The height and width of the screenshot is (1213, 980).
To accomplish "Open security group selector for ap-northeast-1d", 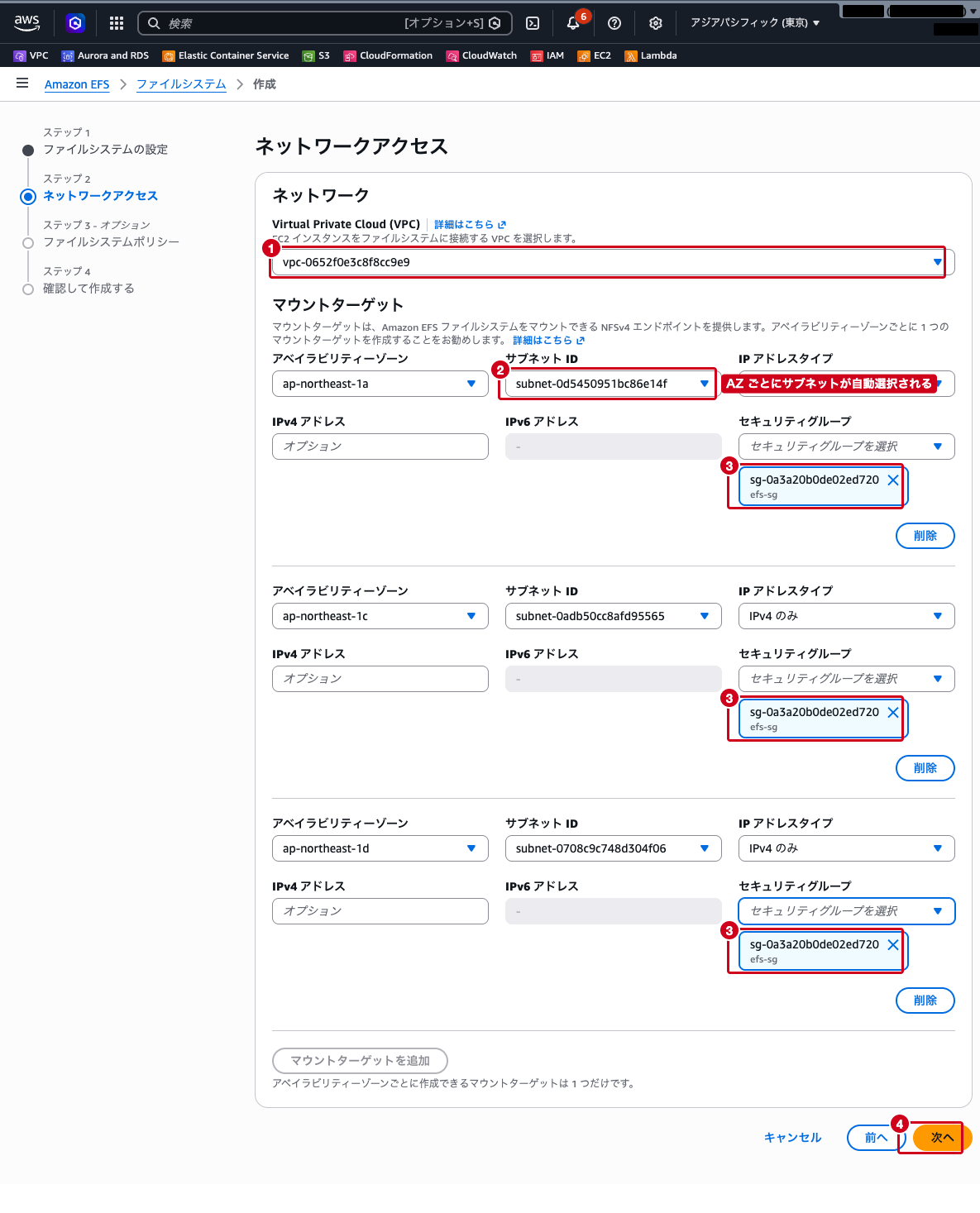I will click(847, 911).
